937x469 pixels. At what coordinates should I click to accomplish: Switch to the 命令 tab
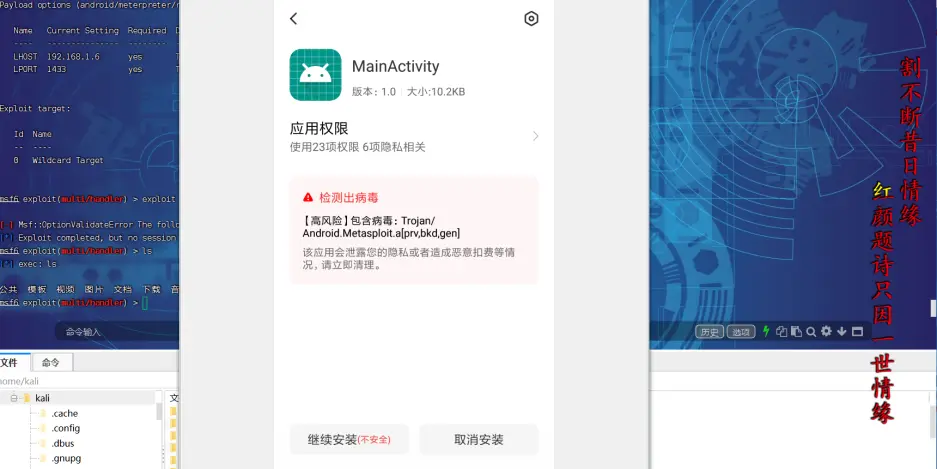tap(51, 362)
